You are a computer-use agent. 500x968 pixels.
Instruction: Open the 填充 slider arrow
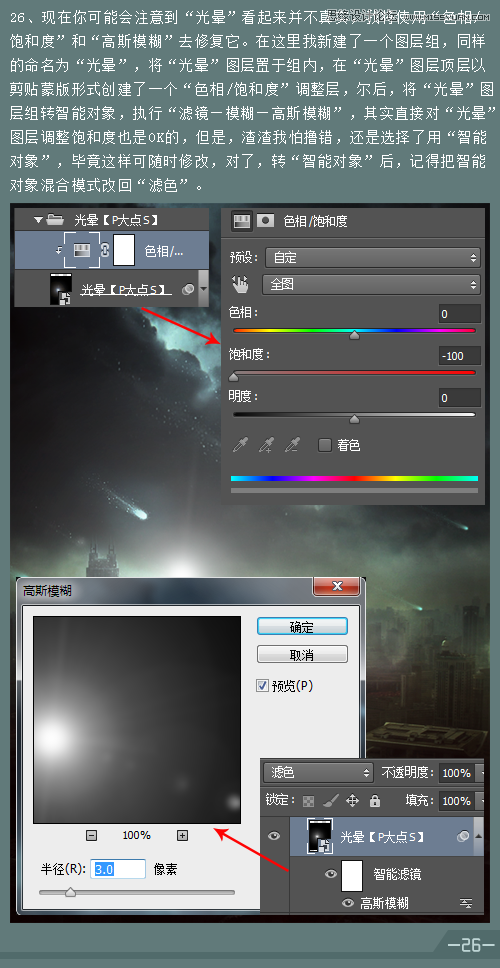[x=479, y=801]
